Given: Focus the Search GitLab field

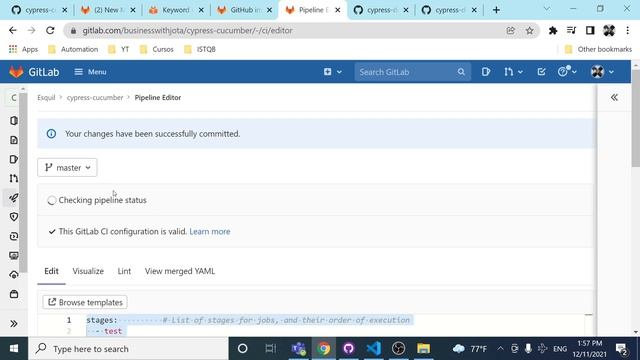Looking at the screenshot, I should point(412,72).
